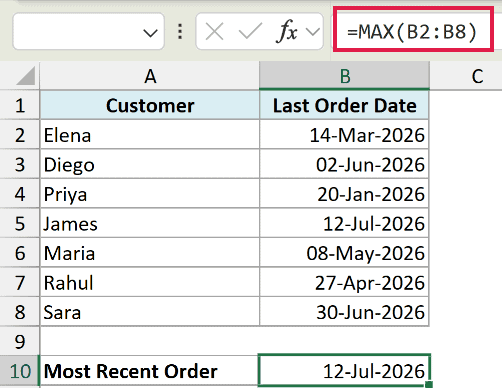Select row 5 header
The image size is (502, 388).
click(20, 223)
